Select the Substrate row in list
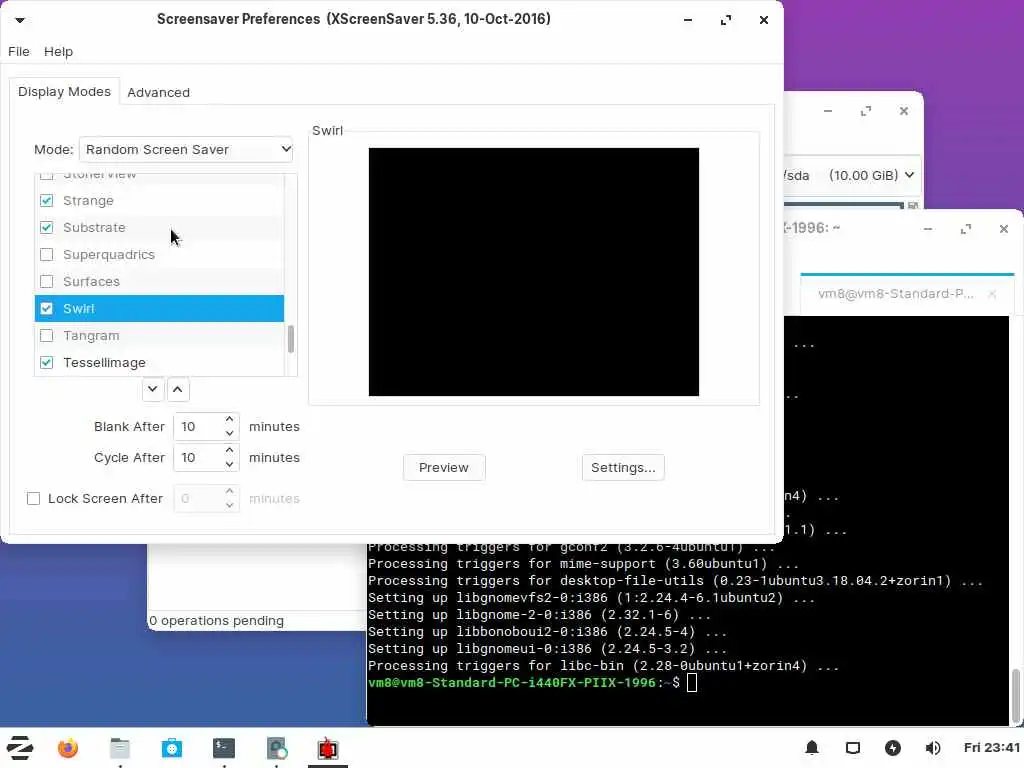This screenshot has width=1024, height=768. pos(159,227)
